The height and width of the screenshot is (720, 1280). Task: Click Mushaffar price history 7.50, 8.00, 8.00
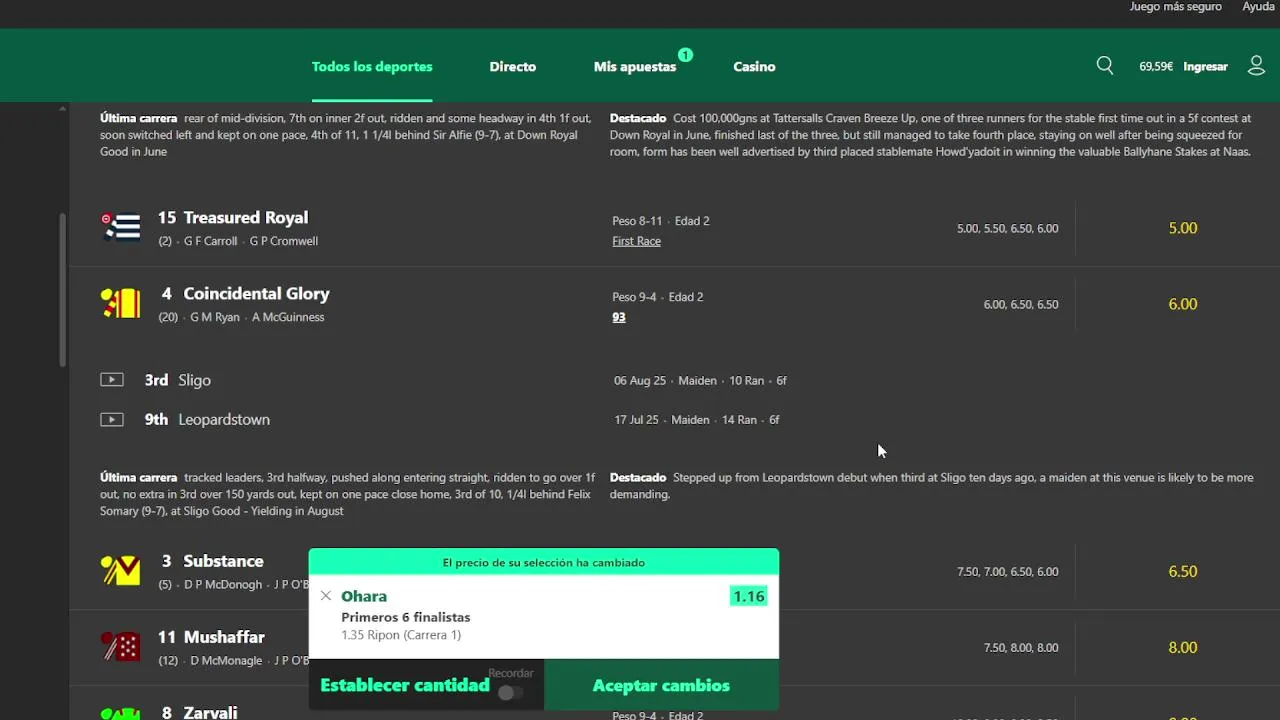1021,647
